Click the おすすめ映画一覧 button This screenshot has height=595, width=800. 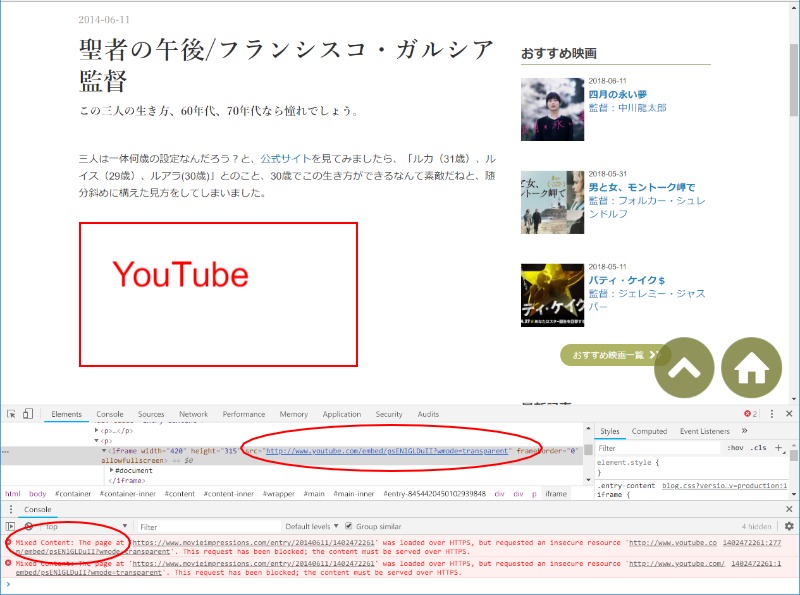point(615,355)
